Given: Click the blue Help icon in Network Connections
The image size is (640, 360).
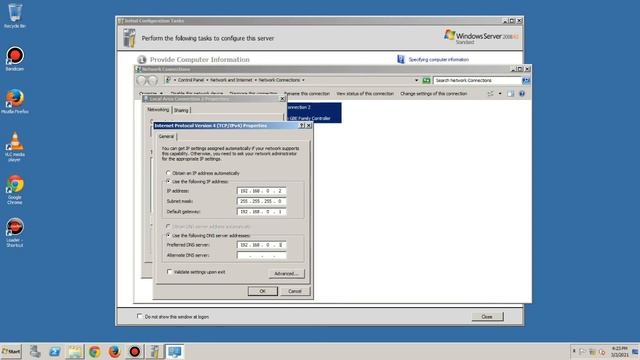Looking at the screenshot, I should [x=522, y=93].
